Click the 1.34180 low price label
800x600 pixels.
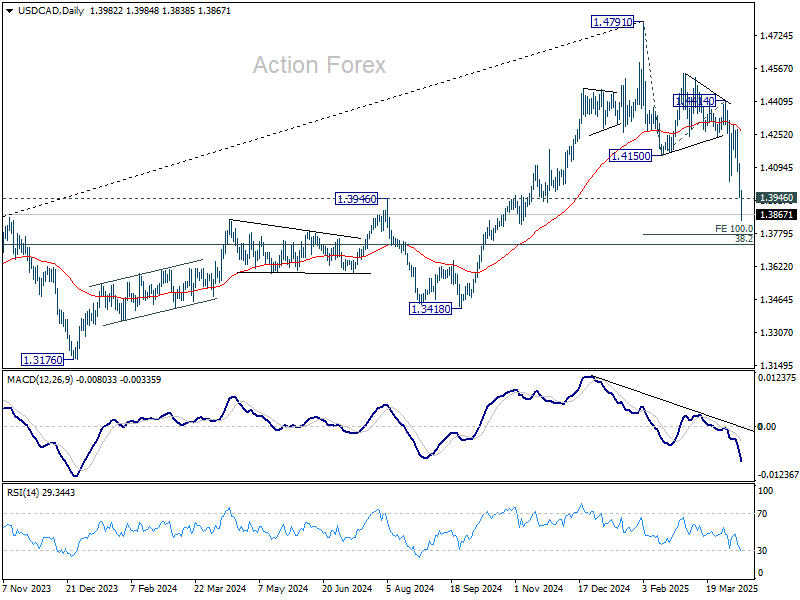point(431,309)
